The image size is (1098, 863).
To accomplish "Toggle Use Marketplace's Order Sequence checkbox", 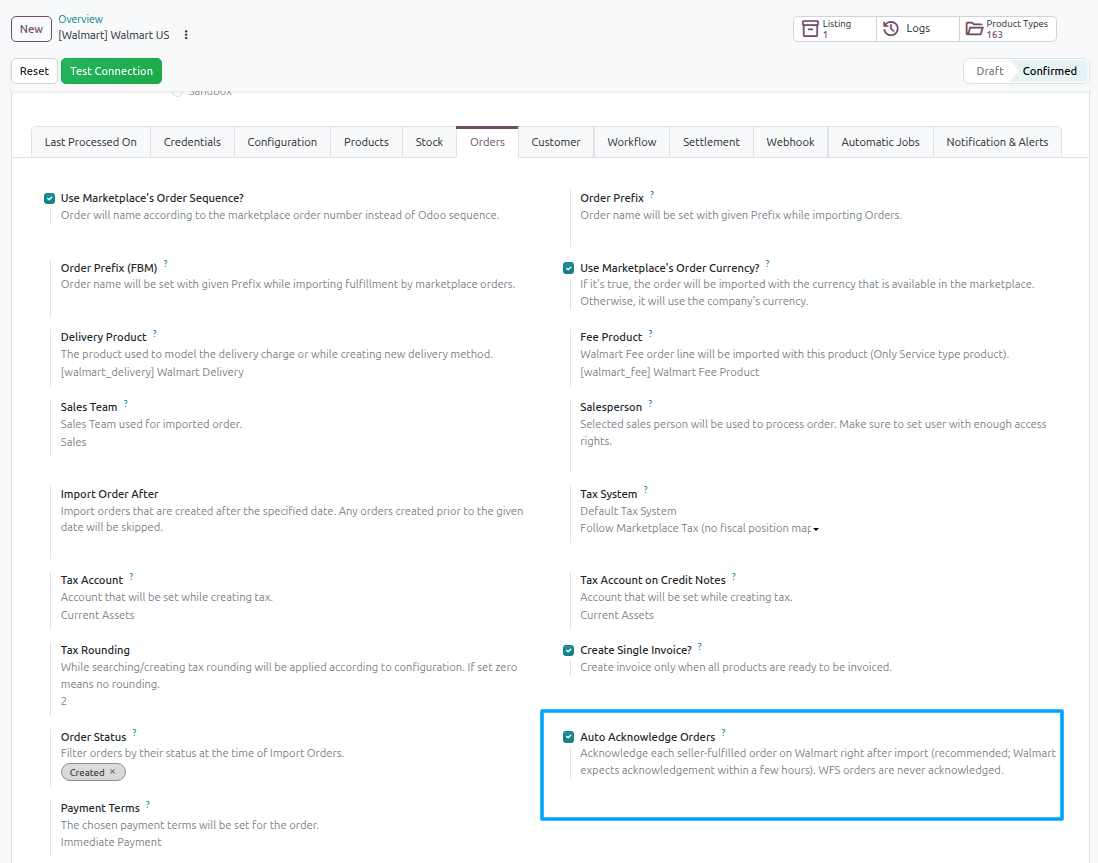I will [49, 198].
